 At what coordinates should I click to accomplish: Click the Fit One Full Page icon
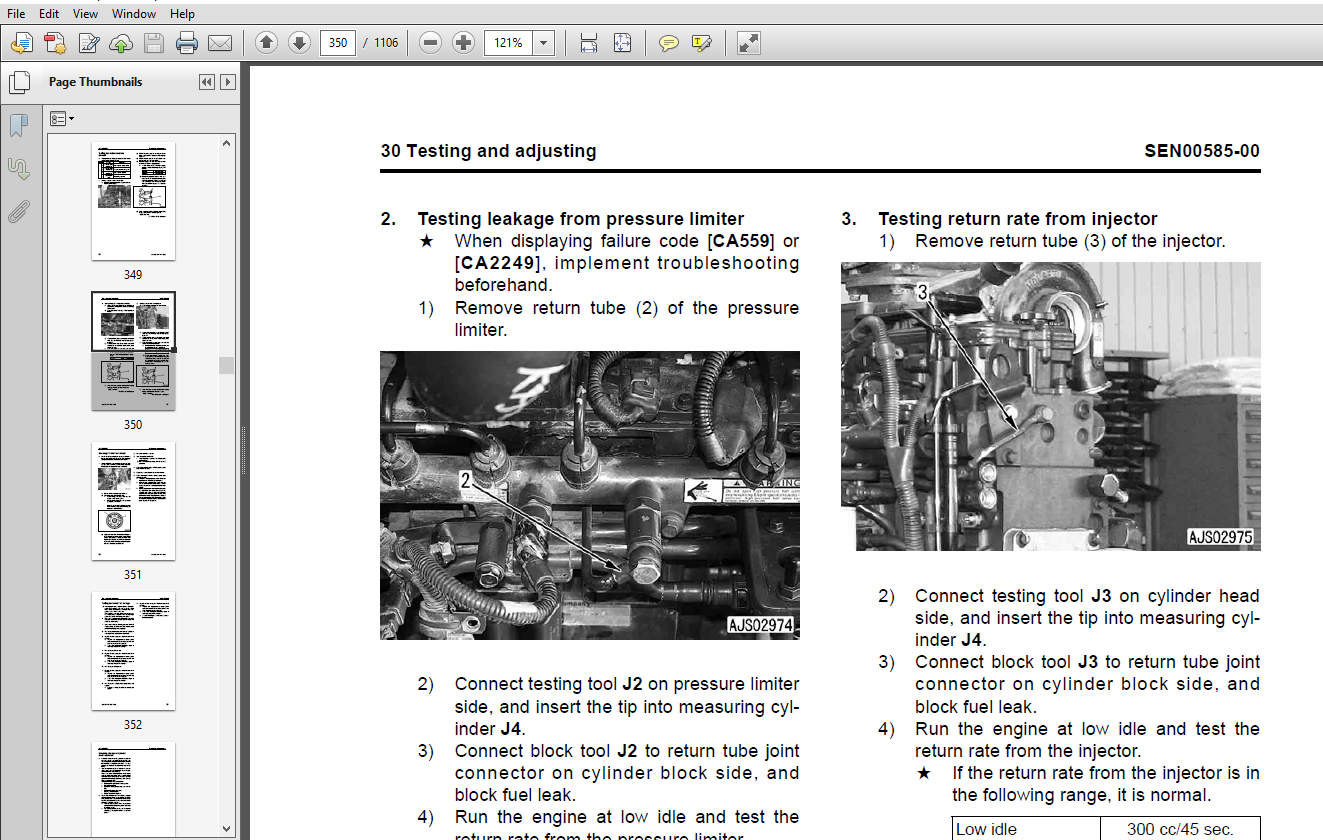(x=622, y=43)
